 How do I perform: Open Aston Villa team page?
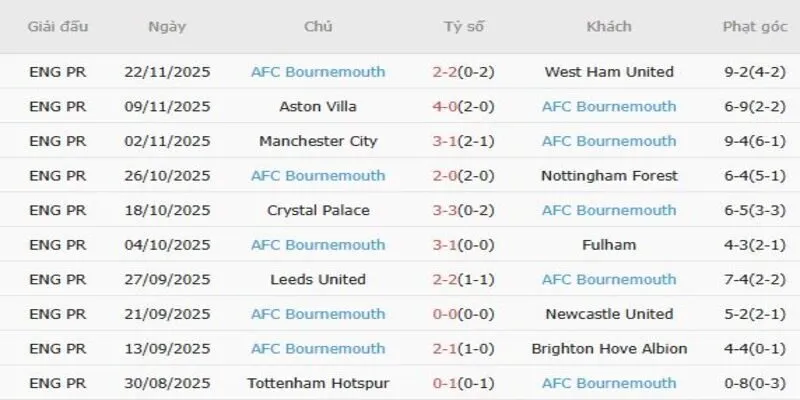pyautogui.click(x=318, y=107)
